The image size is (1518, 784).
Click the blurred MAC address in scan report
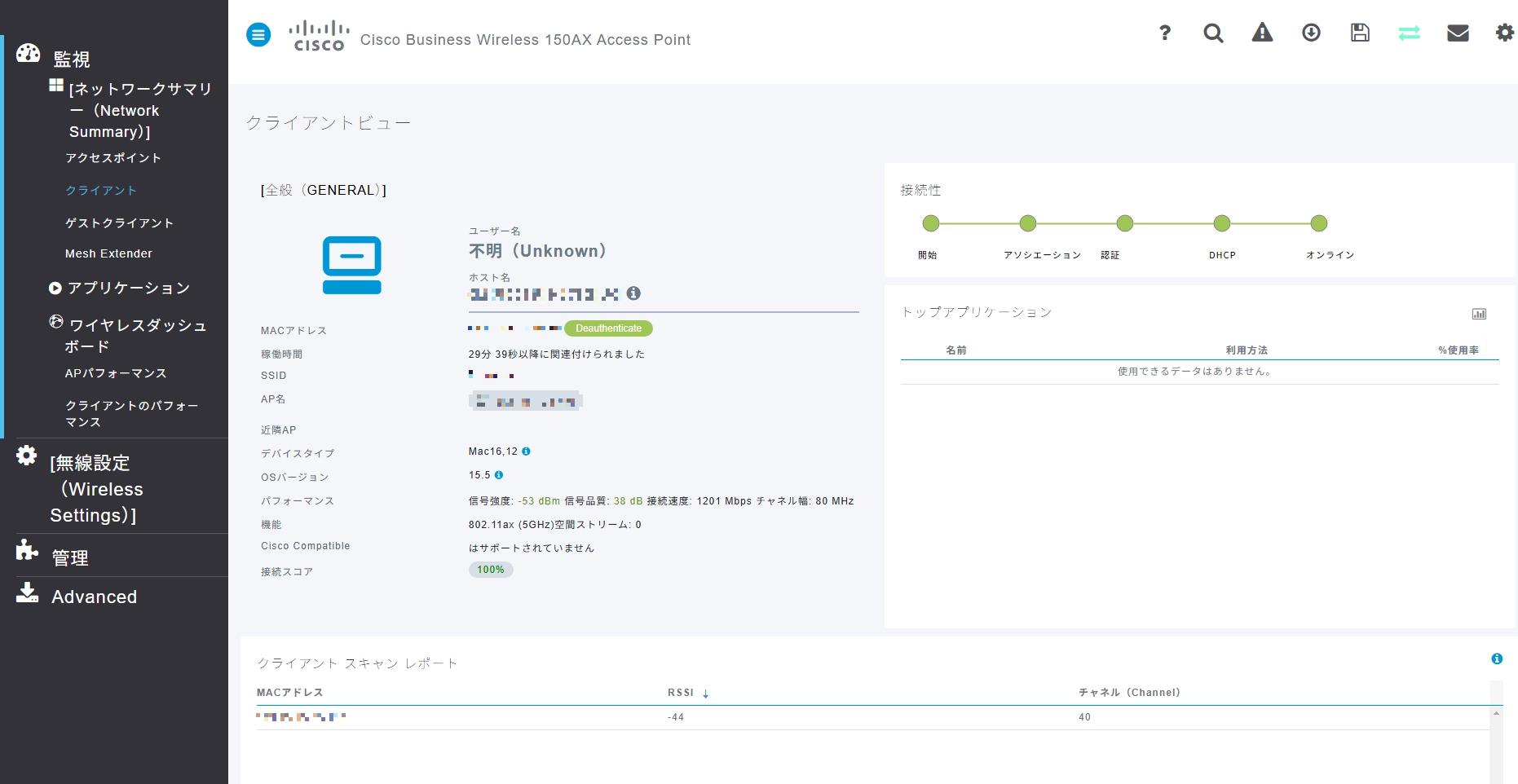(x=301, y=717)
